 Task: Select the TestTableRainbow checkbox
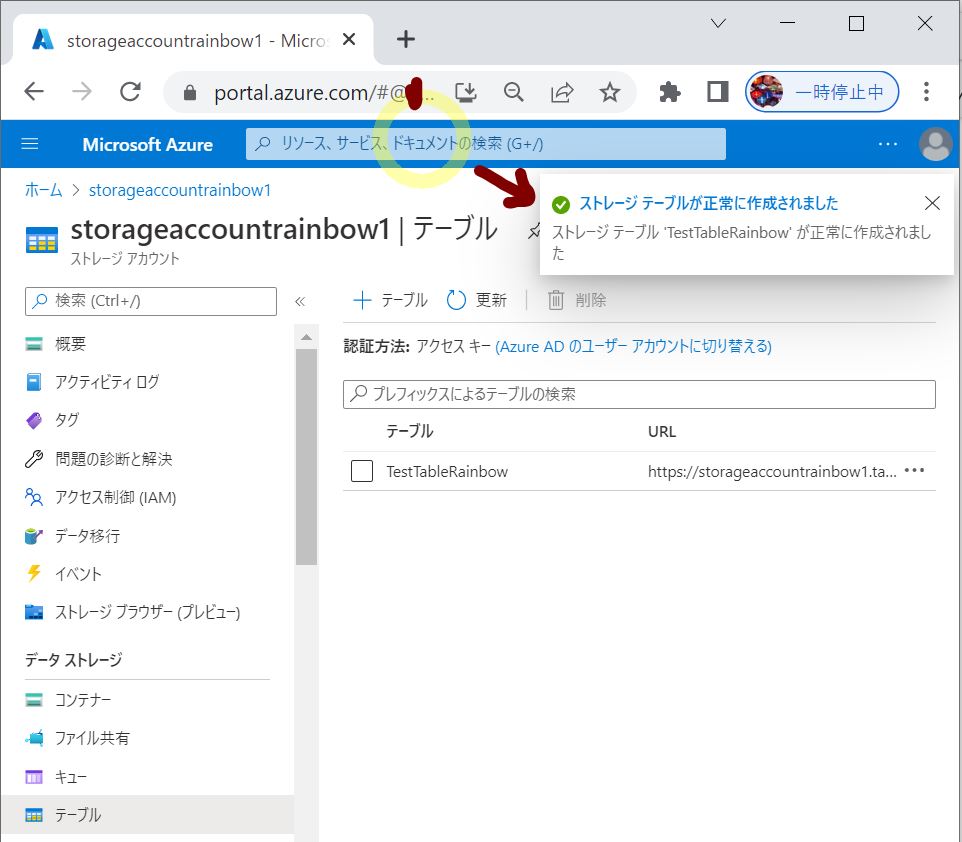click(x=361, y=471)
